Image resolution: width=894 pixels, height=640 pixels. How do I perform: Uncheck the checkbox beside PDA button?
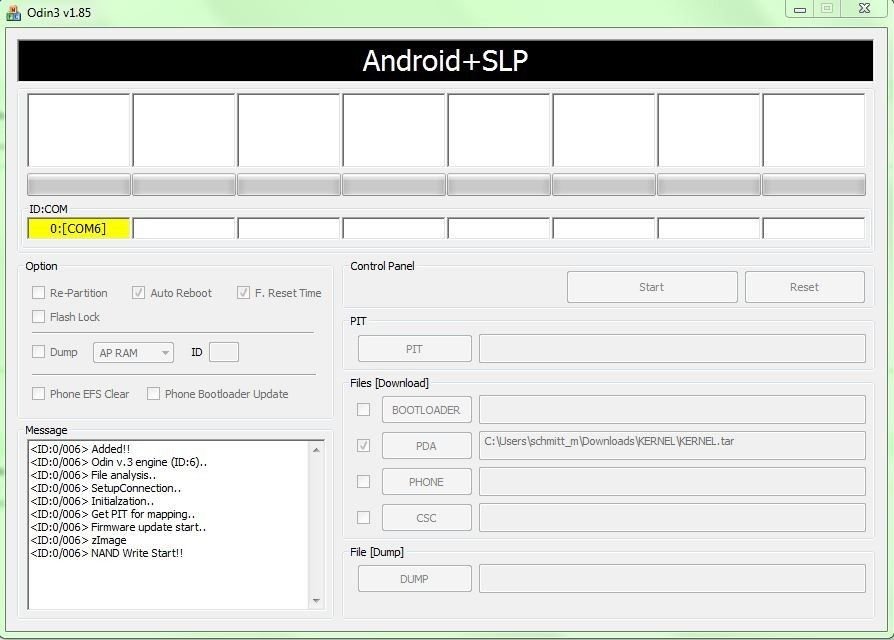363,446
